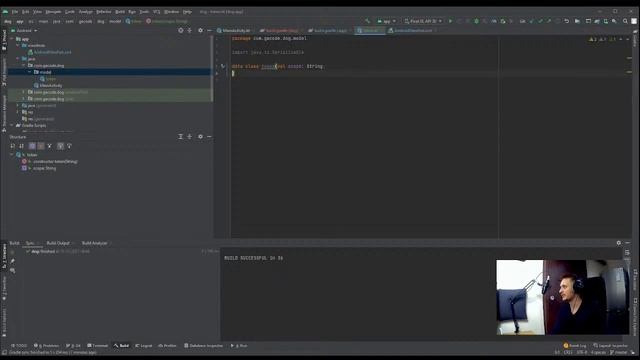Collapse the app module in project tree
This screenshot has height=360, width=640.
pos(12,39)
